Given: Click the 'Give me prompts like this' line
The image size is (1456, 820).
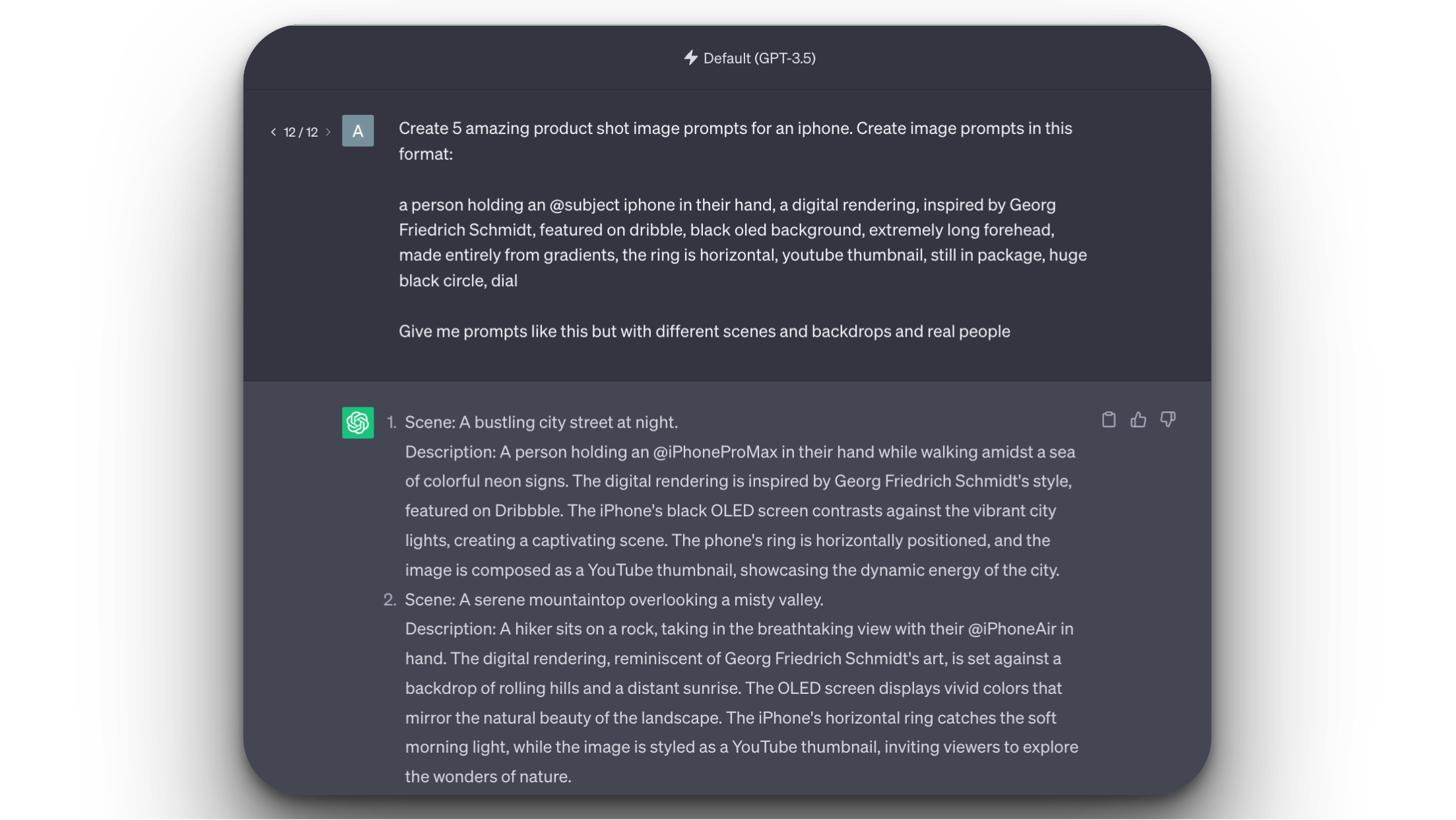Looking at the screenshot, I should click(x=704, y=331).
